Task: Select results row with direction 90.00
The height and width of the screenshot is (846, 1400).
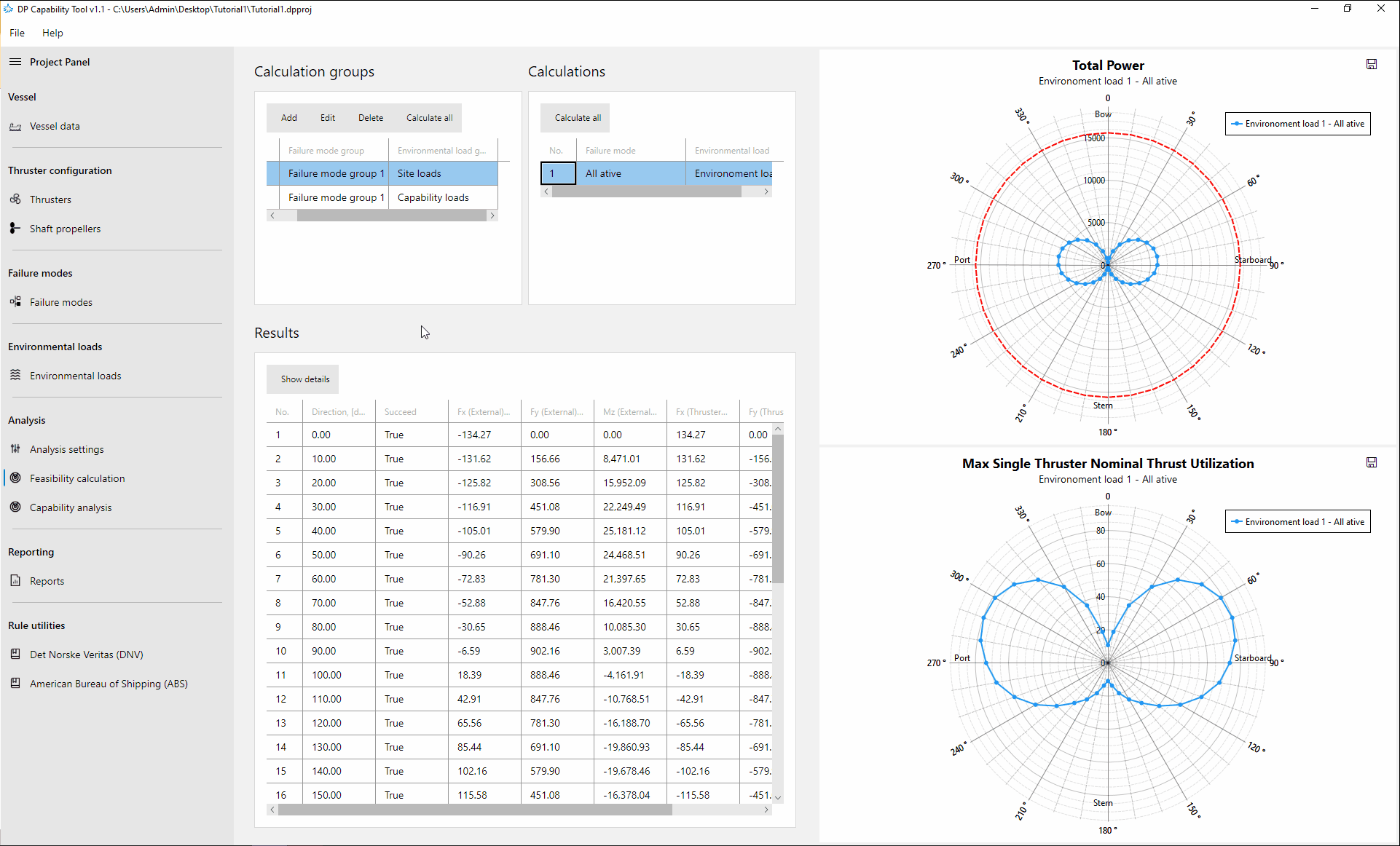Action: (x=519, y=651)
